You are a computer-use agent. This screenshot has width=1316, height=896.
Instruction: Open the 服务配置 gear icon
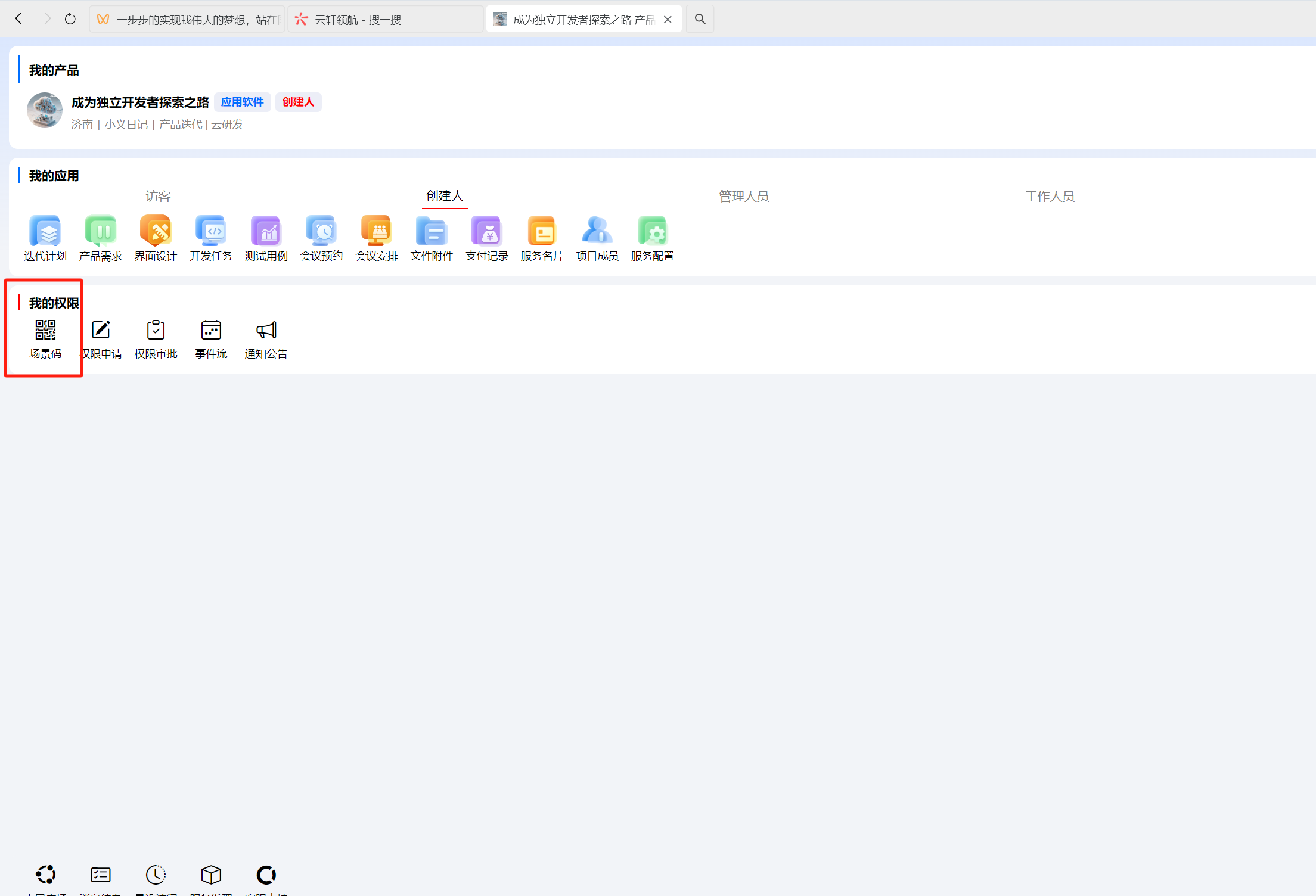click(x=652, y=231)
